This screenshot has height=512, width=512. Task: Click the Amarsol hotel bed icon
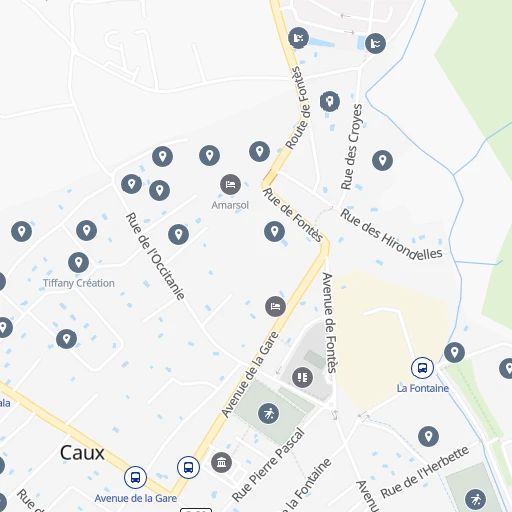[230, 184]
